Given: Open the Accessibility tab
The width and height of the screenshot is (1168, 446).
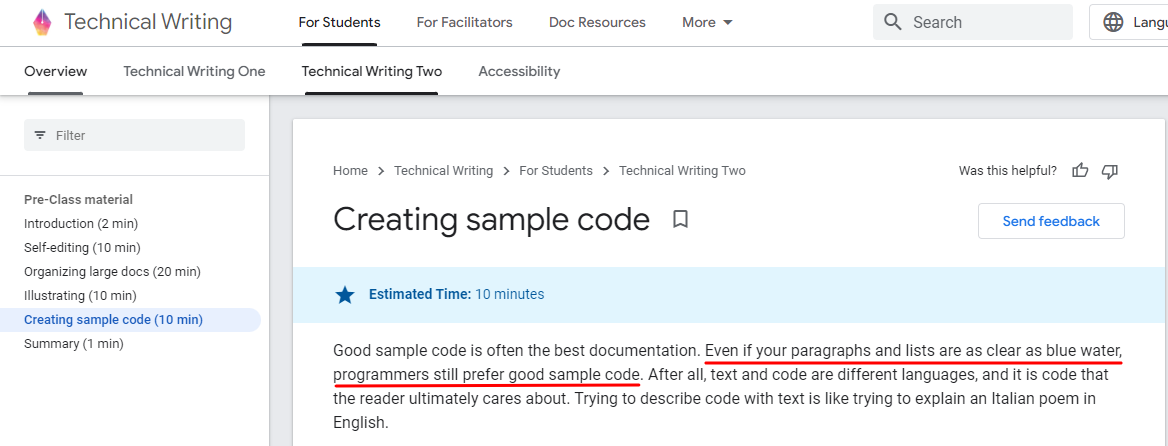Looking at the screenshot, I should [519, 71].
